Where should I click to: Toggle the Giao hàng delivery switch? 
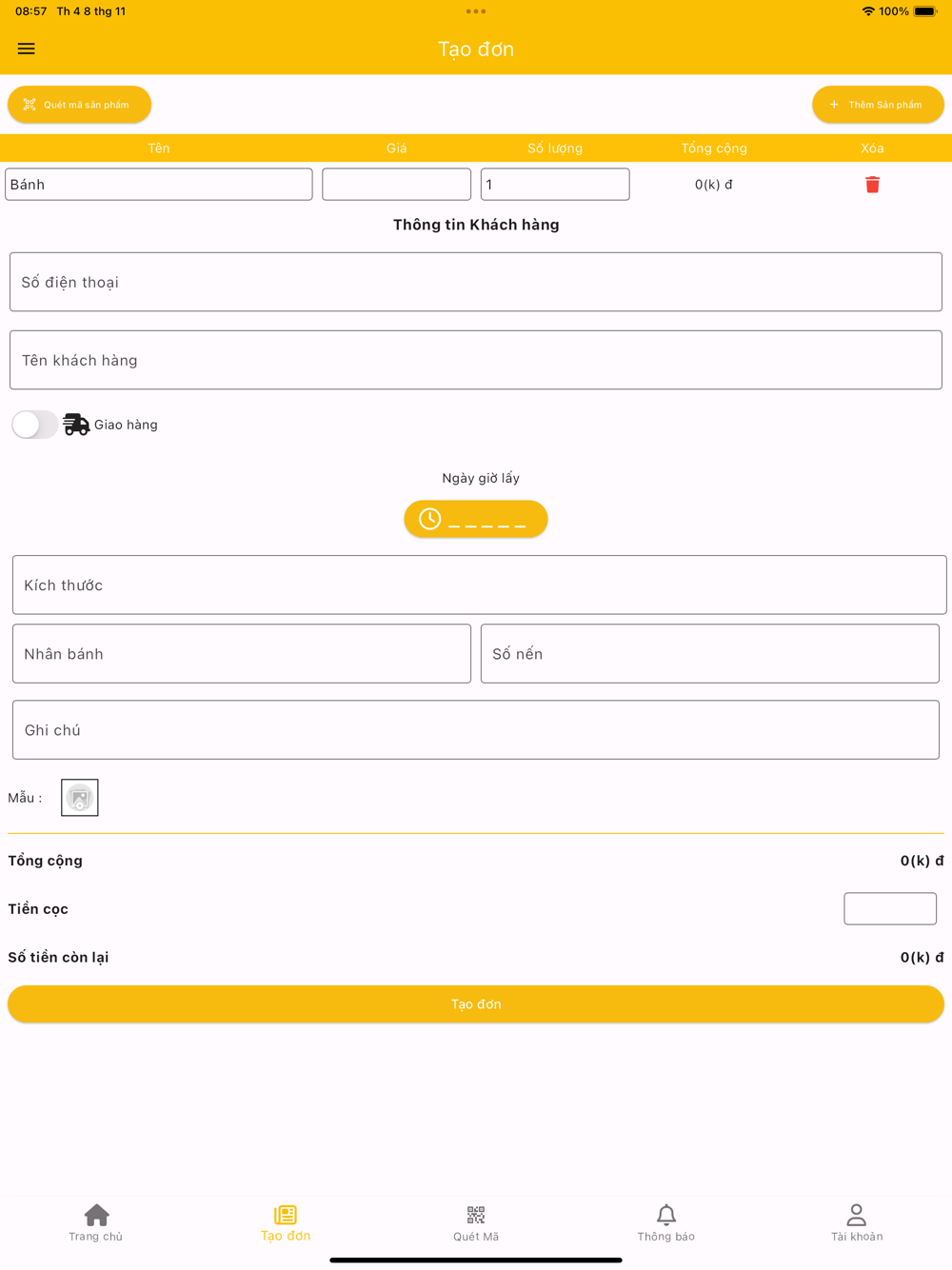(x=34, y=425)
